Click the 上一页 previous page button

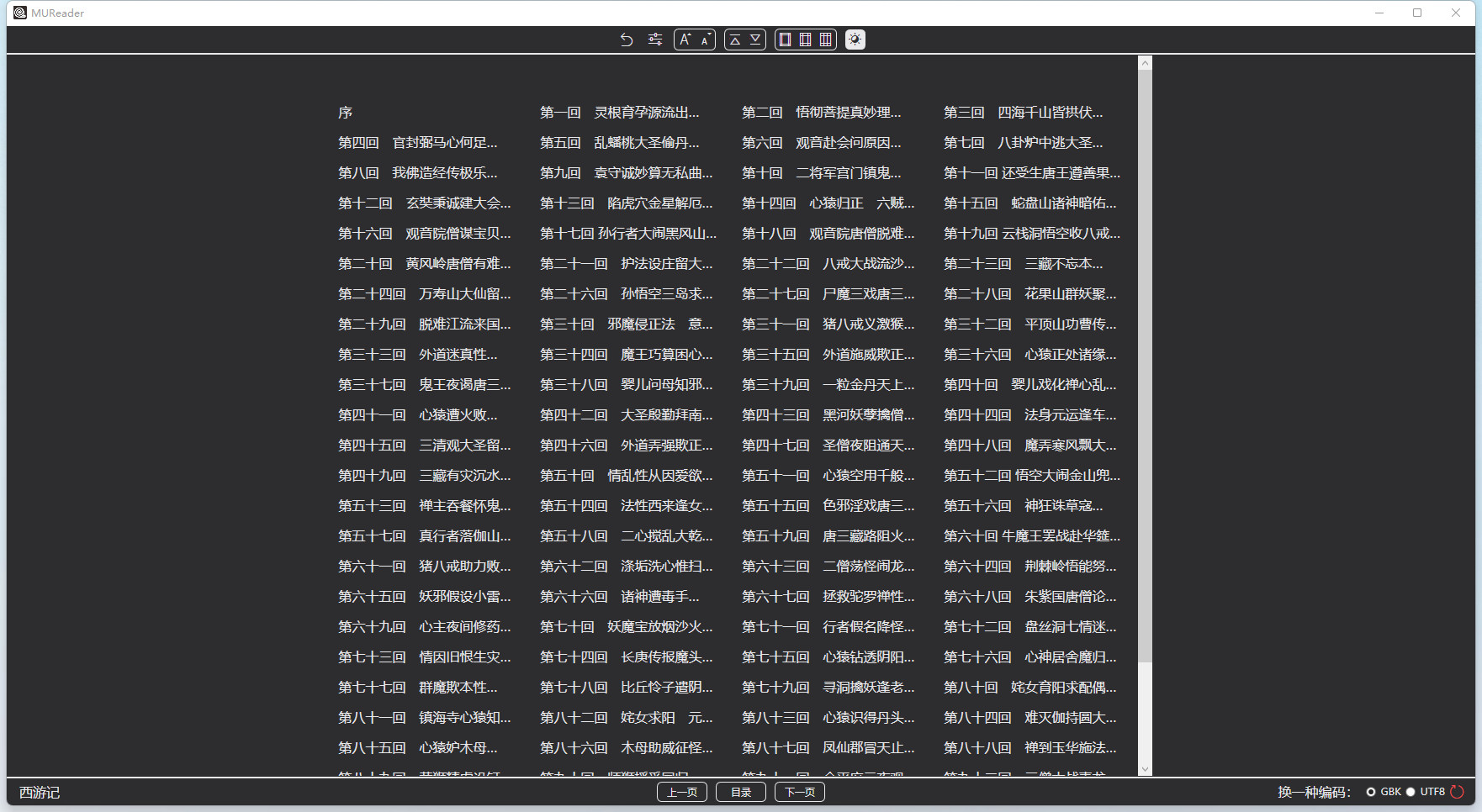click(x=681, y=791)
